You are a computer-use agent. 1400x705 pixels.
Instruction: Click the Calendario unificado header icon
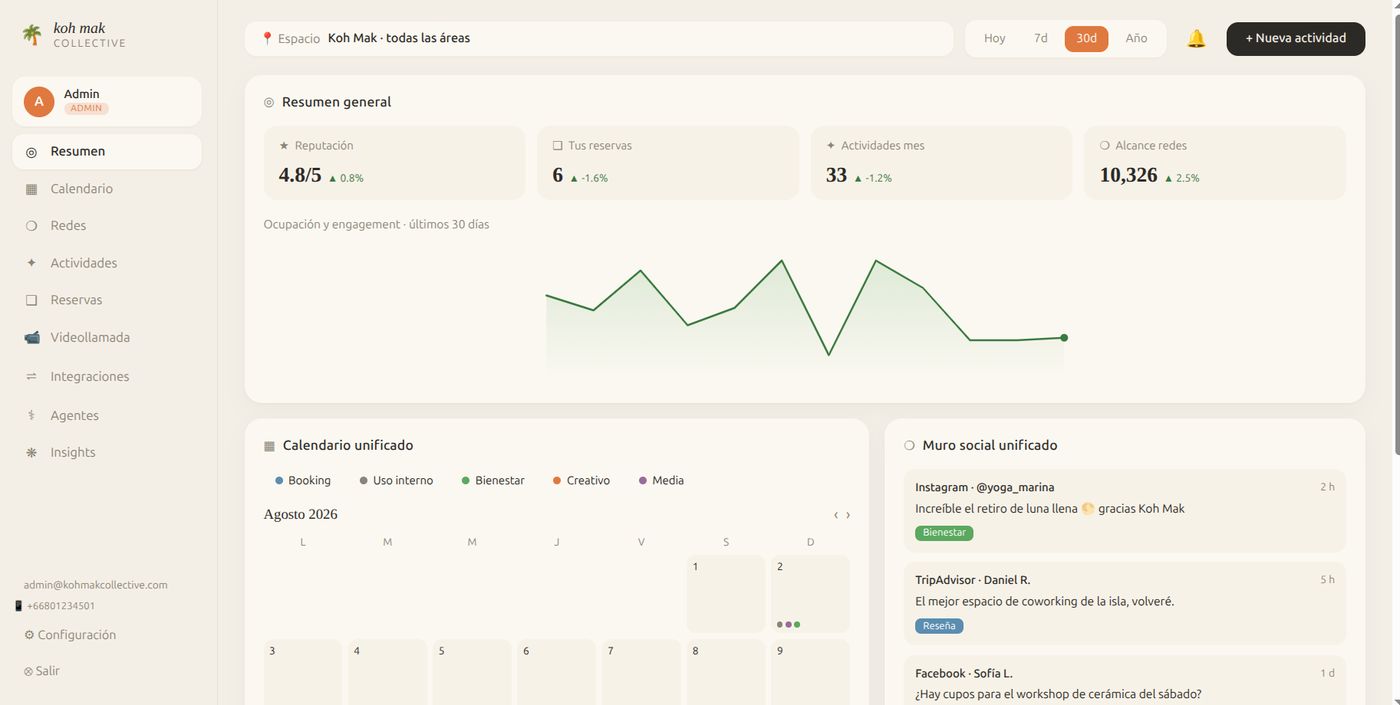pos(269,446)
